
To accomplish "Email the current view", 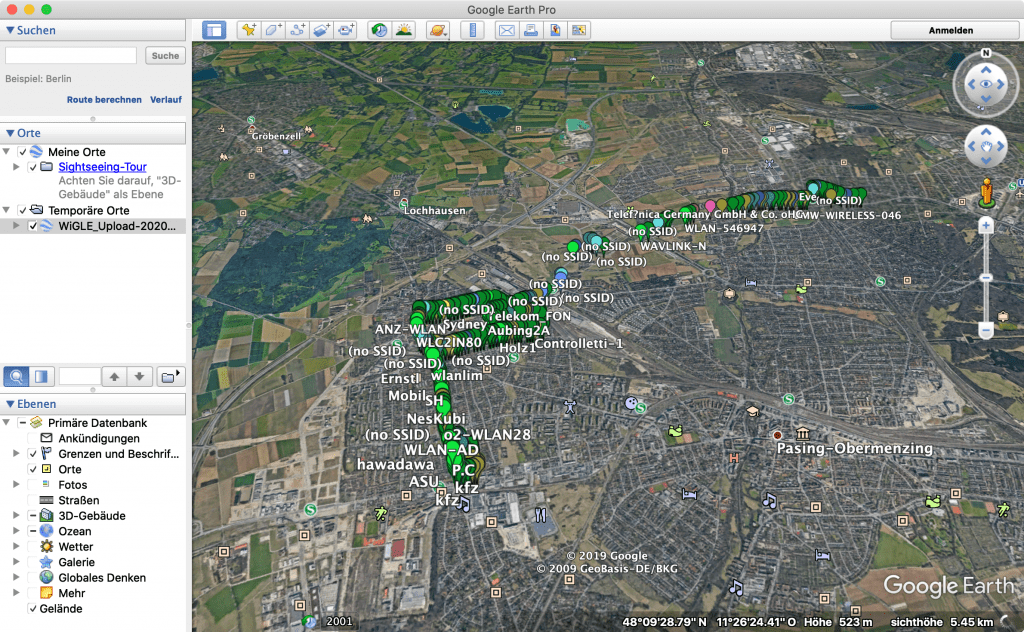I will tap(506, 30).
